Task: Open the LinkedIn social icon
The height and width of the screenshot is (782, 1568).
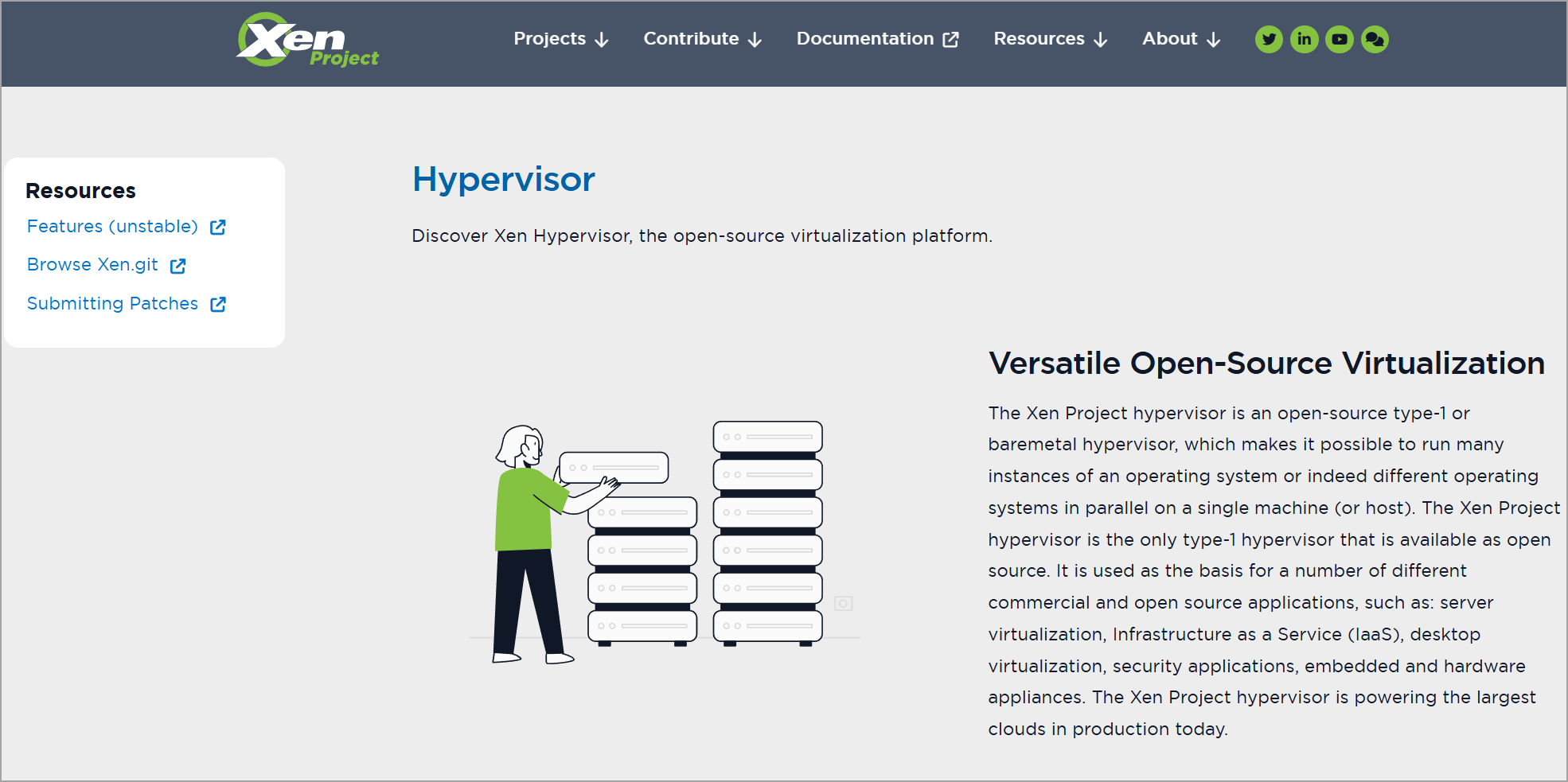Action: point(1304,39)
